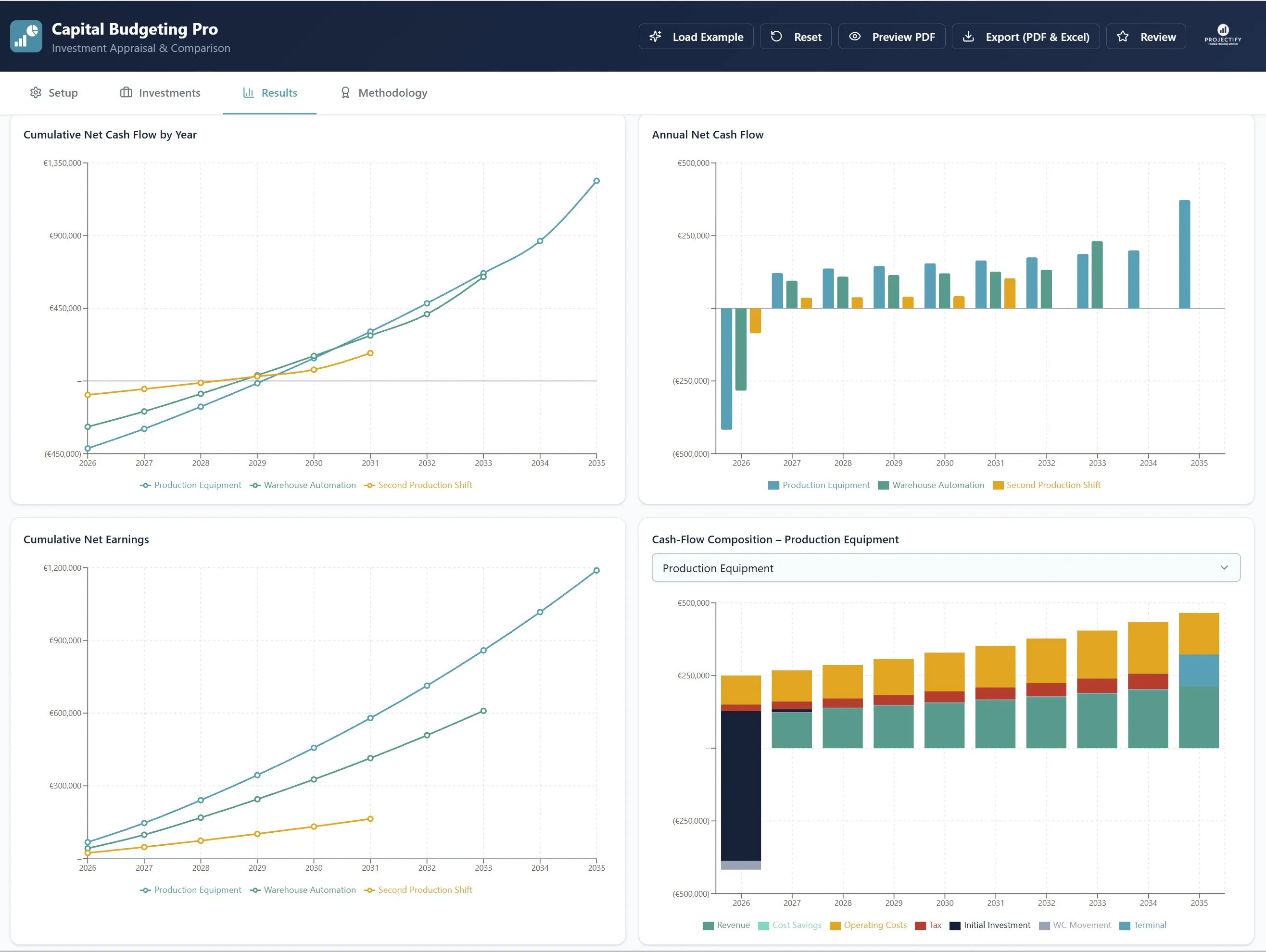Image resolution: width=1266 pixels, height=952 pixels.
Task: Click the bar chart icon beside Results
Action: click(x=248, y=93)
